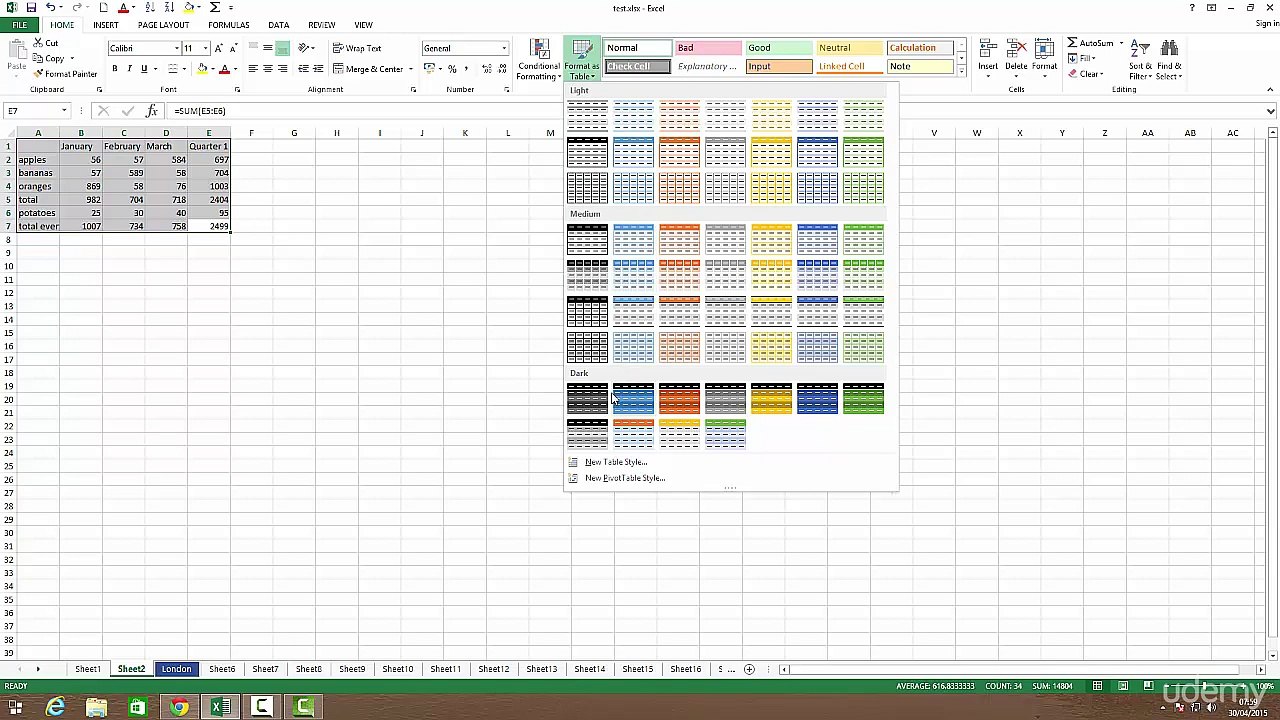The height and width of the screenshot is (720, 1280).
Task: Open Insert Function fx button
Action: tap(152, 111)
